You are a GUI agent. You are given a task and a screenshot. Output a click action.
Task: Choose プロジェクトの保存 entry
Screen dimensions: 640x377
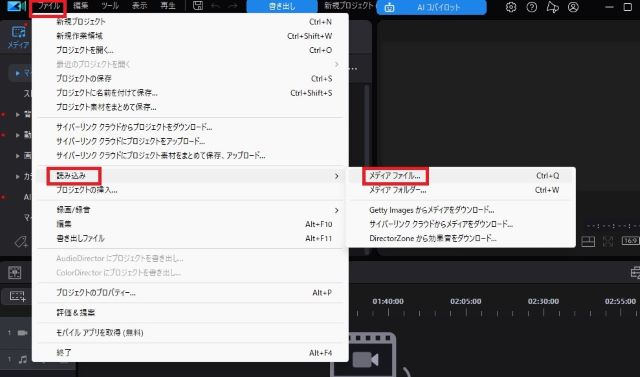click(x=190, y=78)
